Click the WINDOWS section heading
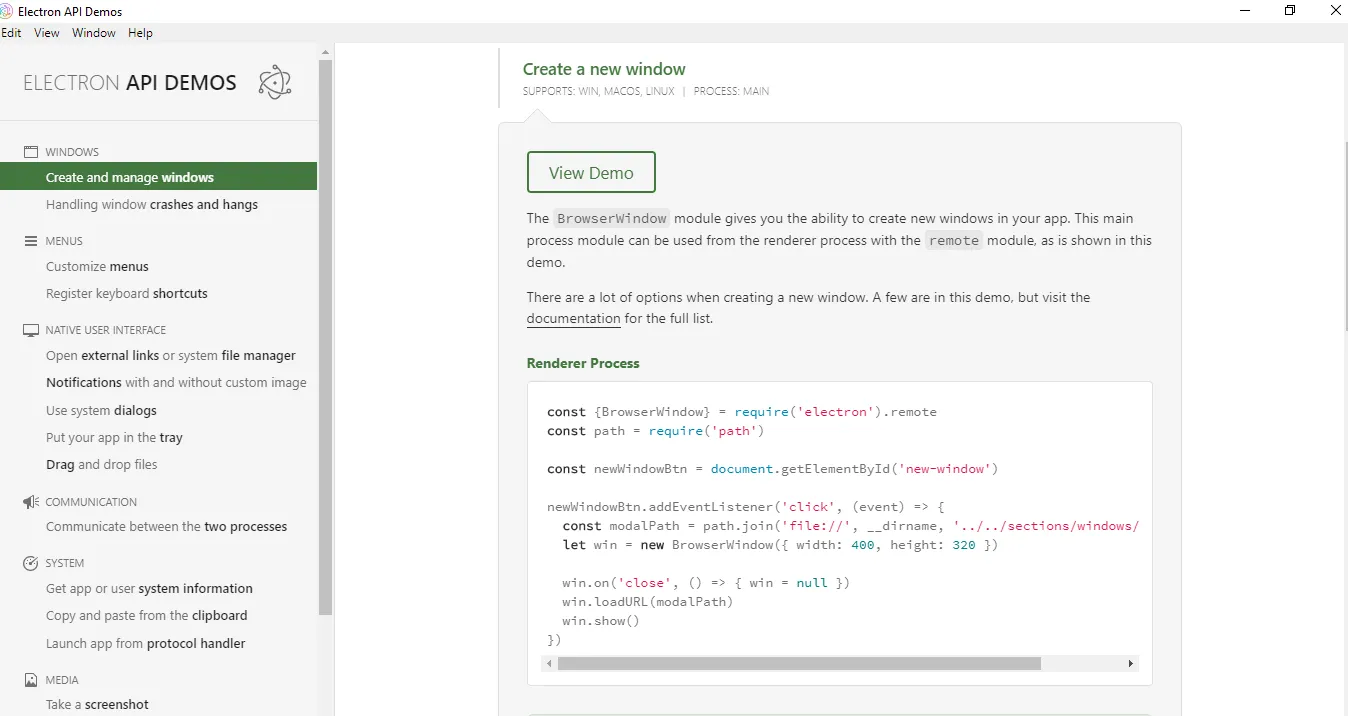1348x716 pixels. point(72,152)
